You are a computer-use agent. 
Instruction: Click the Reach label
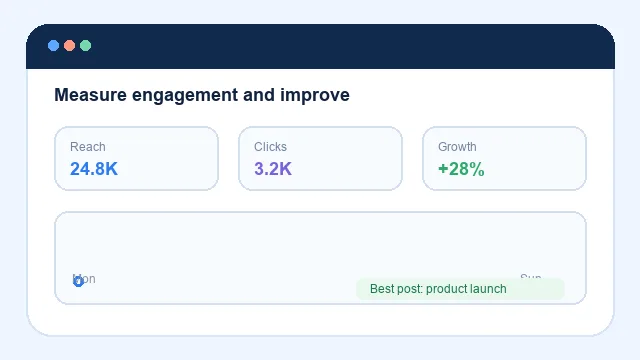point(88,147)
